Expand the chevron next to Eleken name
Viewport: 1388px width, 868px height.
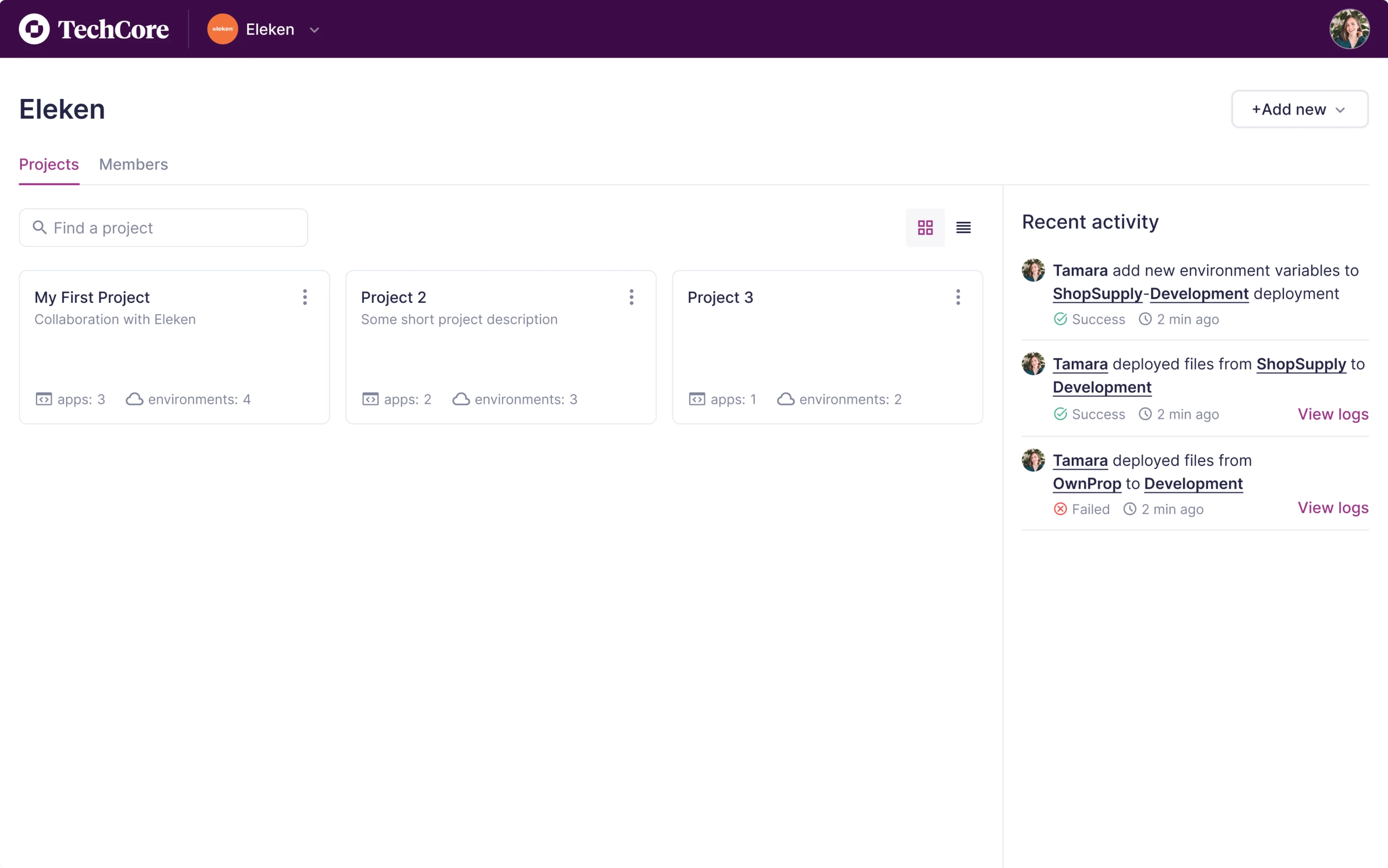point(314,30)
